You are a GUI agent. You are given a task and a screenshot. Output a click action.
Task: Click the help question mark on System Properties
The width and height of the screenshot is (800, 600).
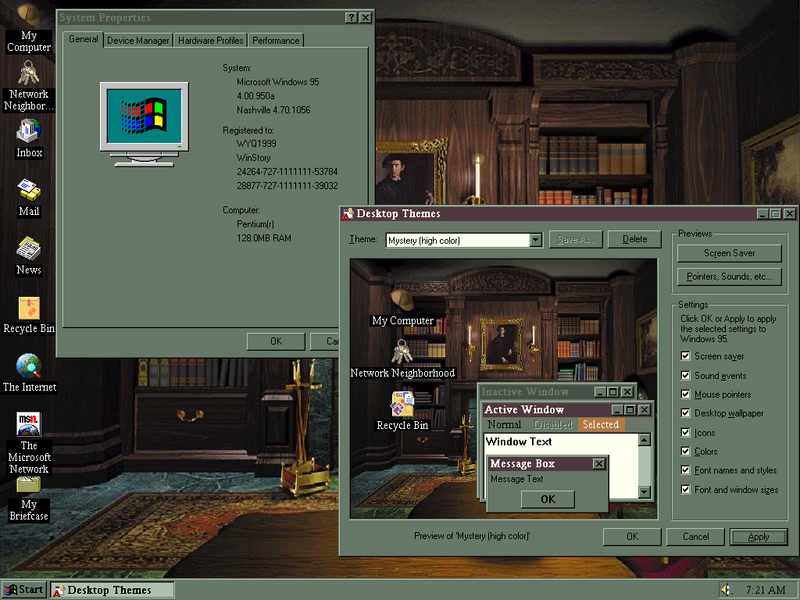coord(350,17)
